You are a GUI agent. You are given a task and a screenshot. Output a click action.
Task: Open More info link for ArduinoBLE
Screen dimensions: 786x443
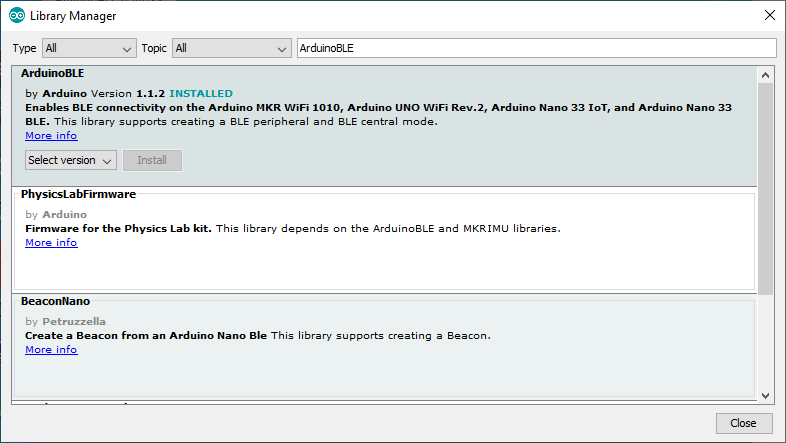tap(51, 136)
